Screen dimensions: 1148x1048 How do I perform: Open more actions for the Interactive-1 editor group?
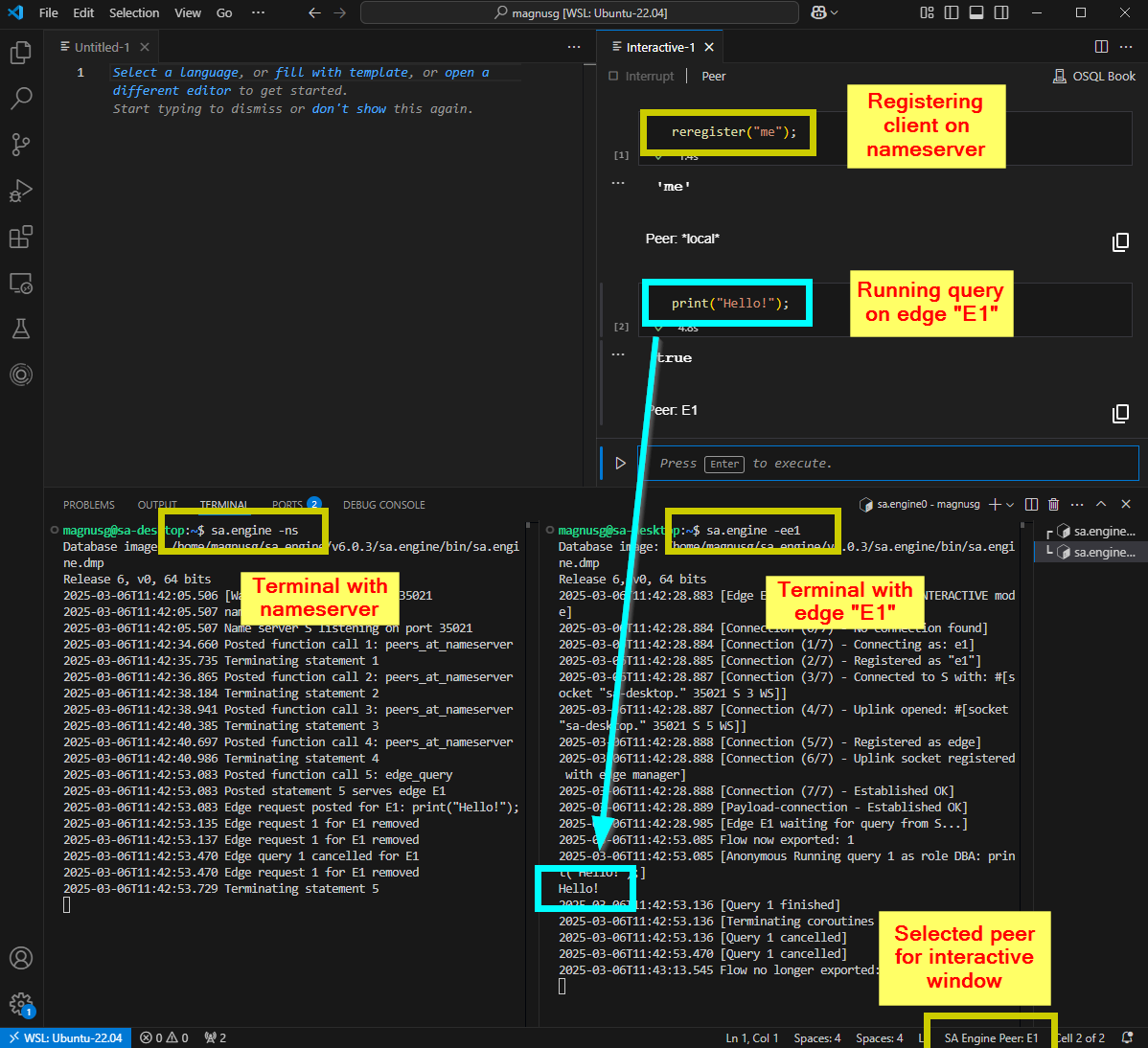pyautogui.click(x=1126, y=47)
